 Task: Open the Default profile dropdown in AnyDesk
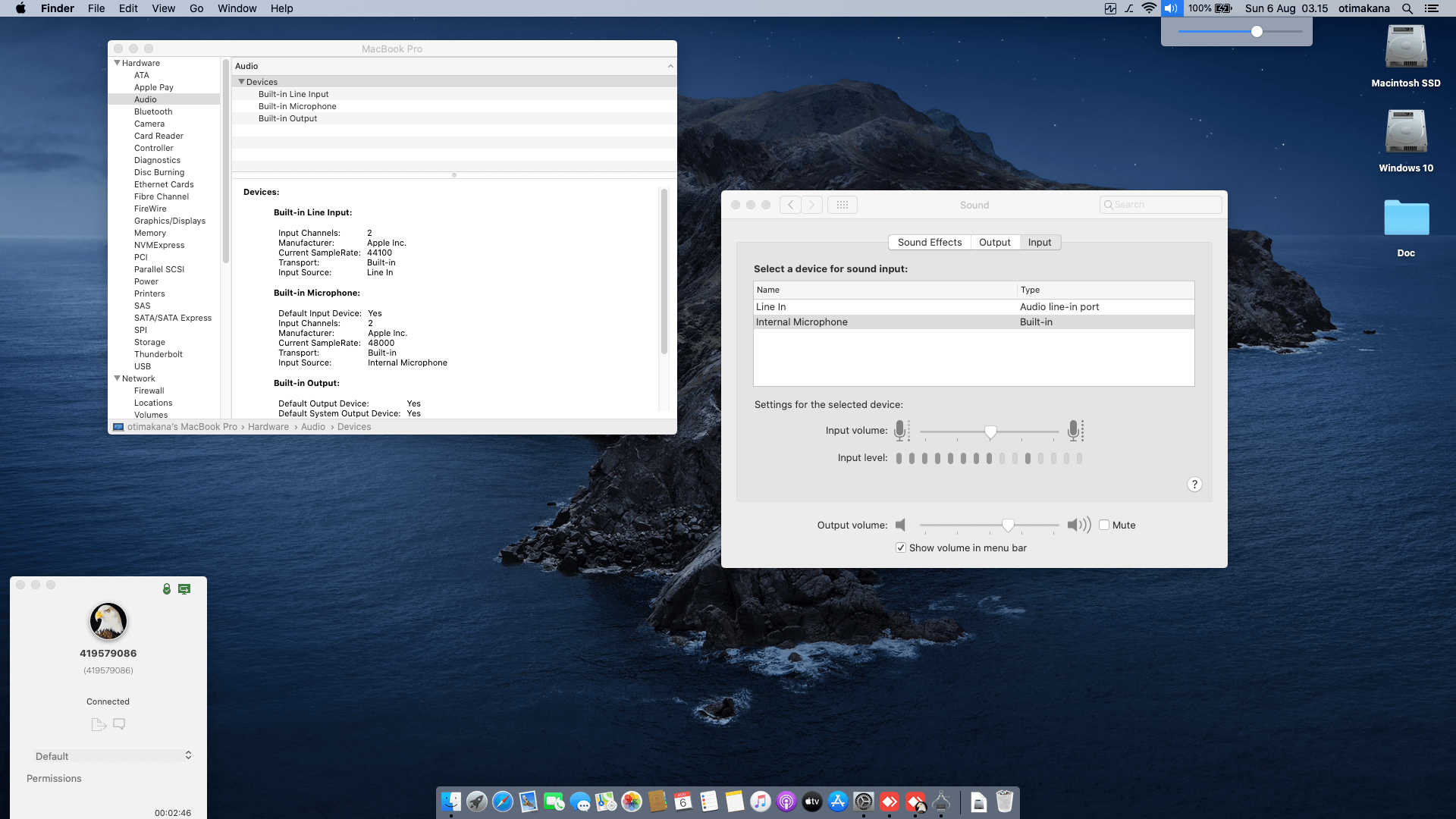tap(113, 756)
